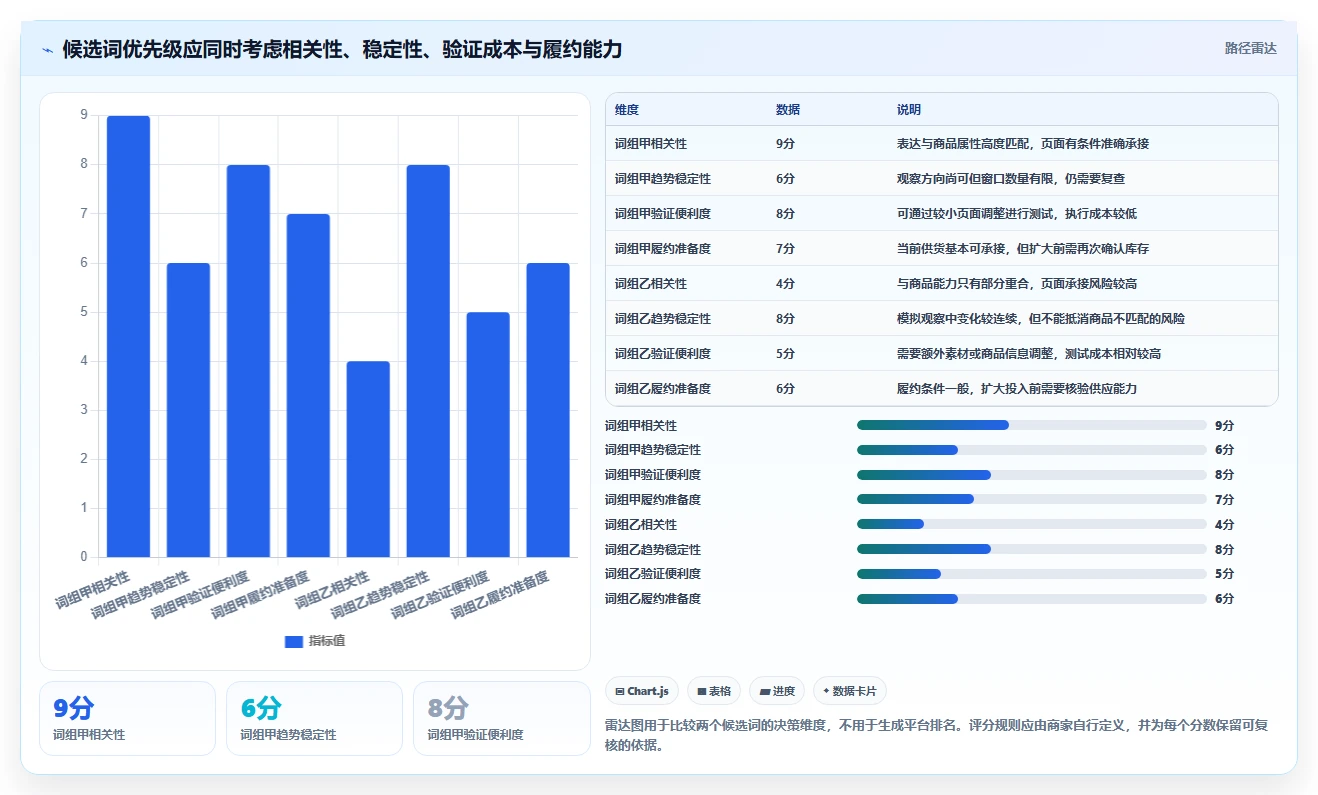Screen dimensions: 1318x795
Task: Click the 维度 table column header
Action: coord(627,110)
